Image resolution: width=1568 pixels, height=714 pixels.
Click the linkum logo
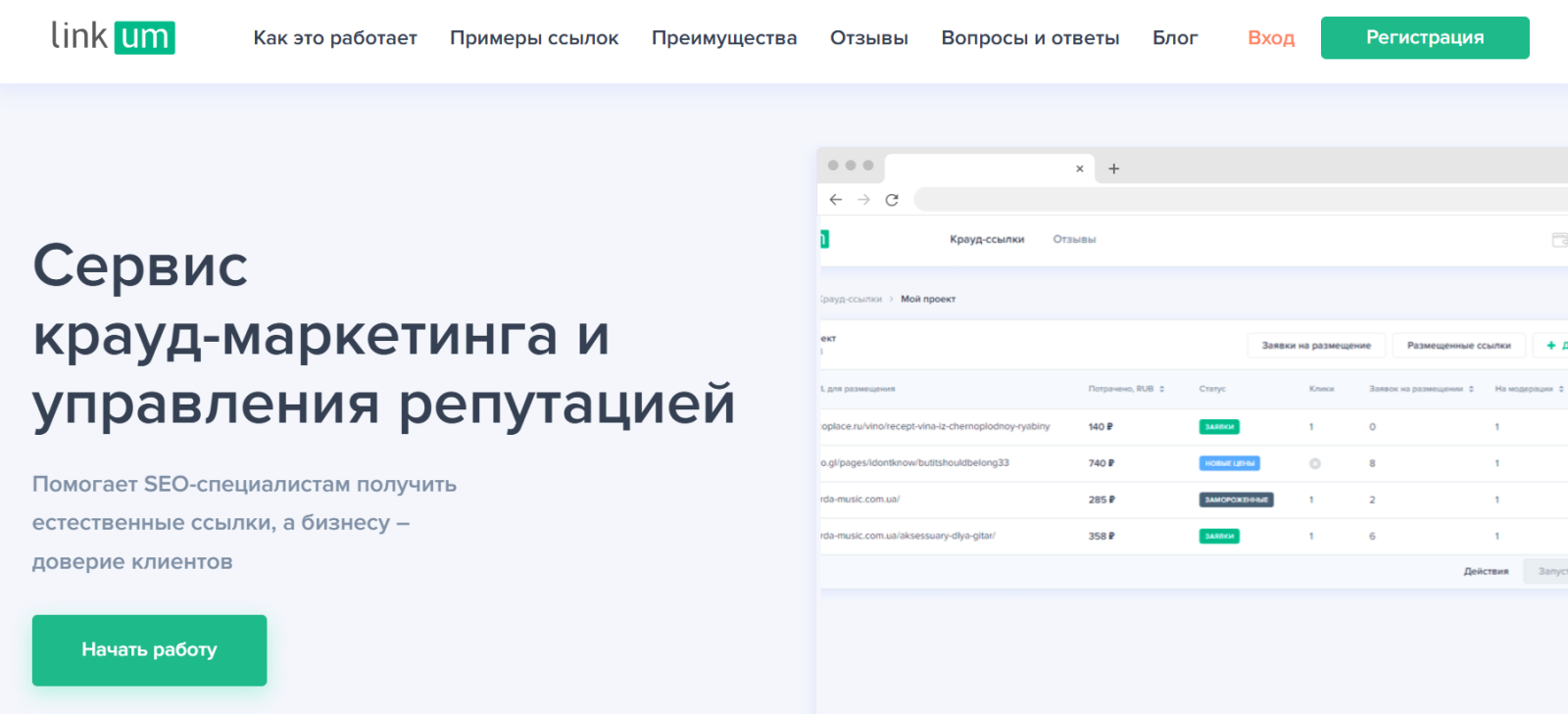pyautogui.click(x=113, y=37)
